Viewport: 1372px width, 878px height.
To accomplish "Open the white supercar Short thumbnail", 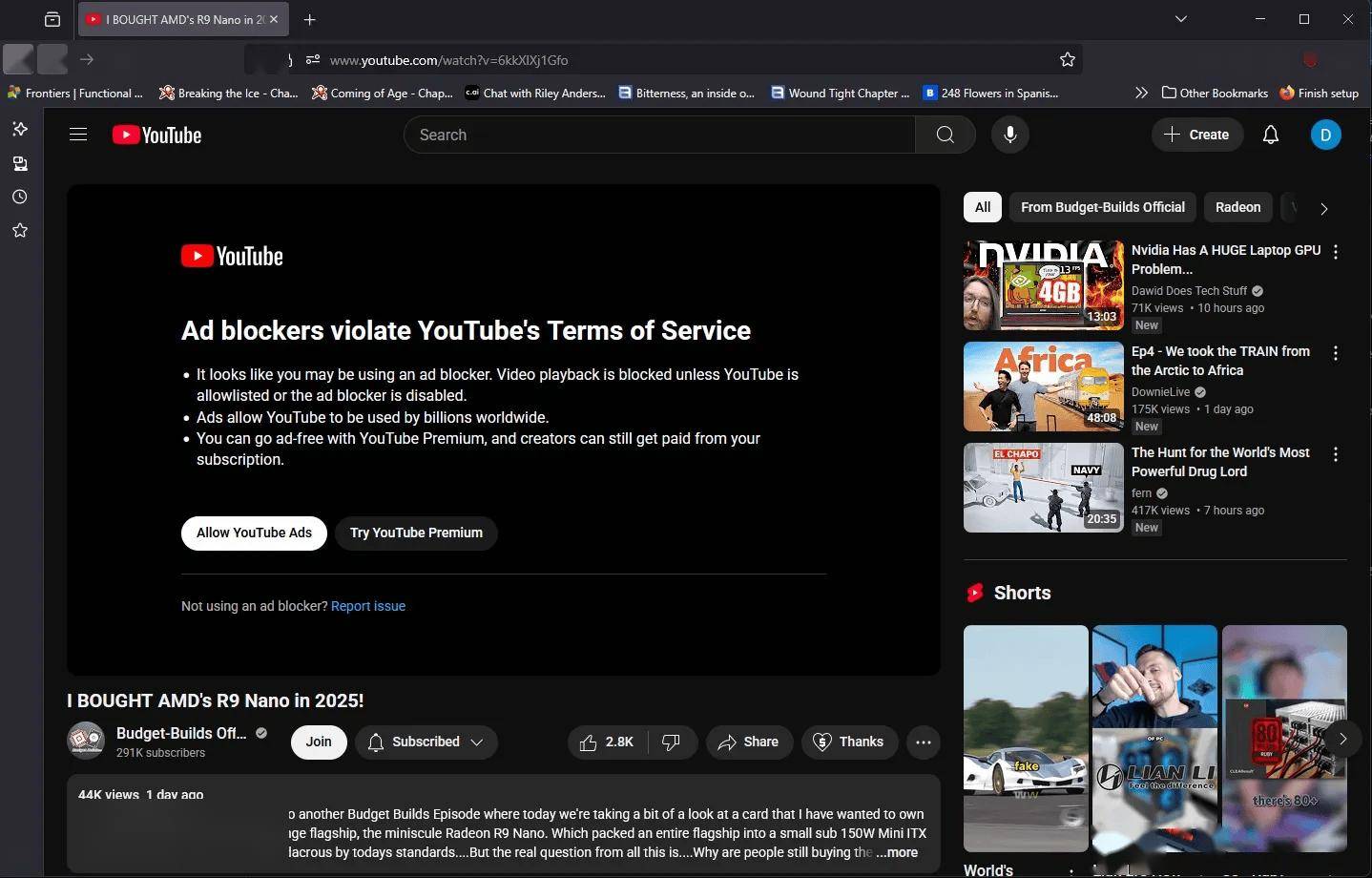I will click(1026, 739).
